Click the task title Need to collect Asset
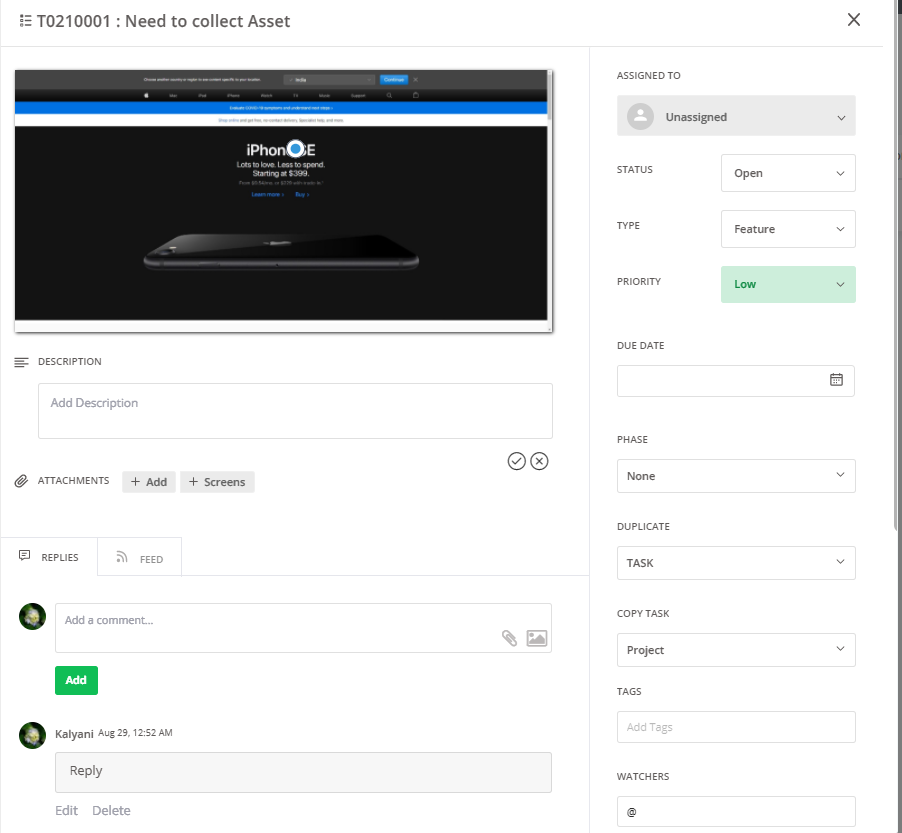The height and width of the screenshot is (833, 902). [x=208, y=21]
